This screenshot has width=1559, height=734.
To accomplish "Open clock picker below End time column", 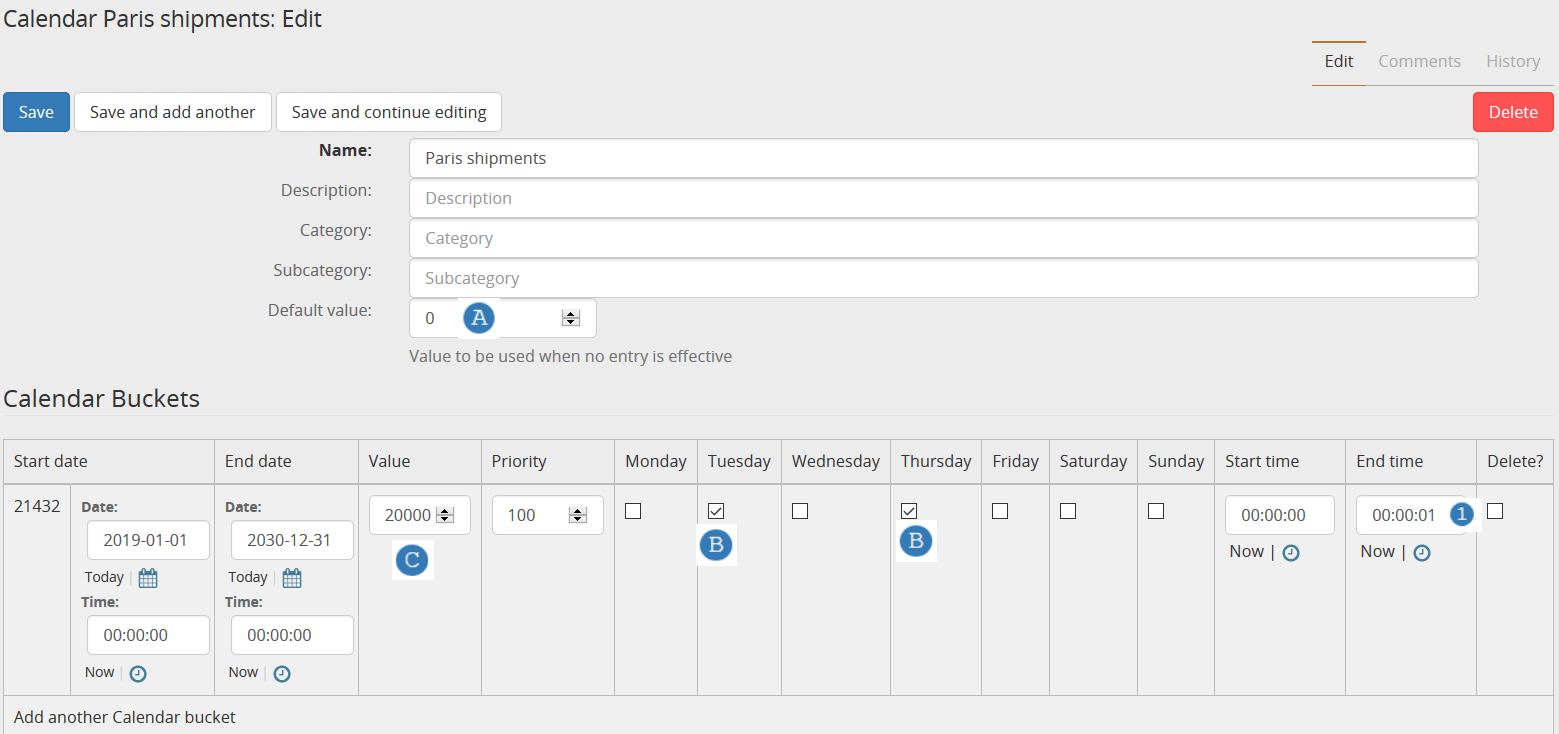I will (1421, 553).
